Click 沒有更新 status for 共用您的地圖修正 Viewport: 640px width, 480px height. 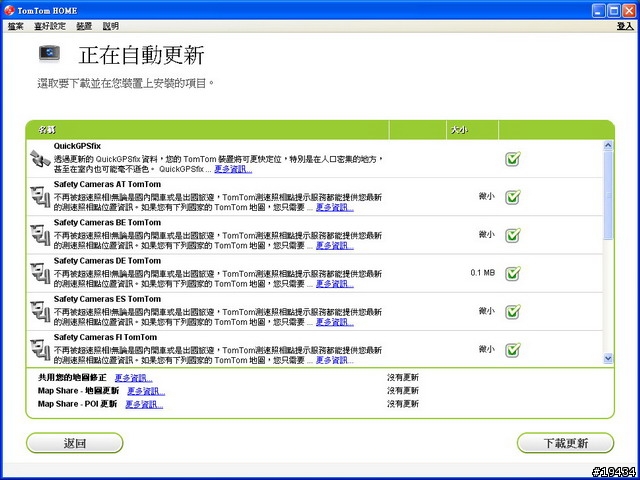[x=403, y=378]
